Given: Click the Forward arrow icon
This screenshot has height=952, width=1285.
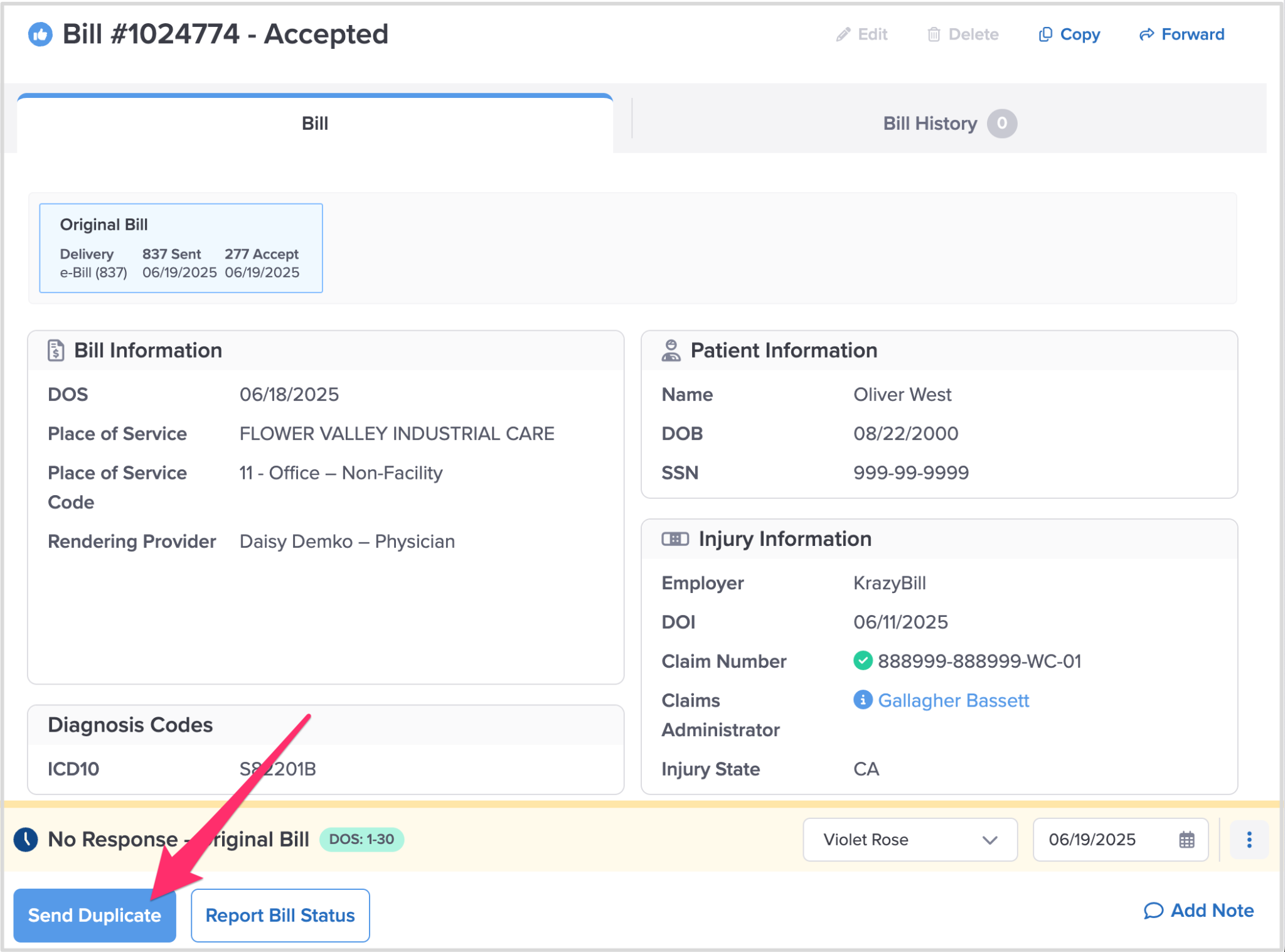Looking at the screenshot, I should pyautogui.click(x=1146, y=35).
